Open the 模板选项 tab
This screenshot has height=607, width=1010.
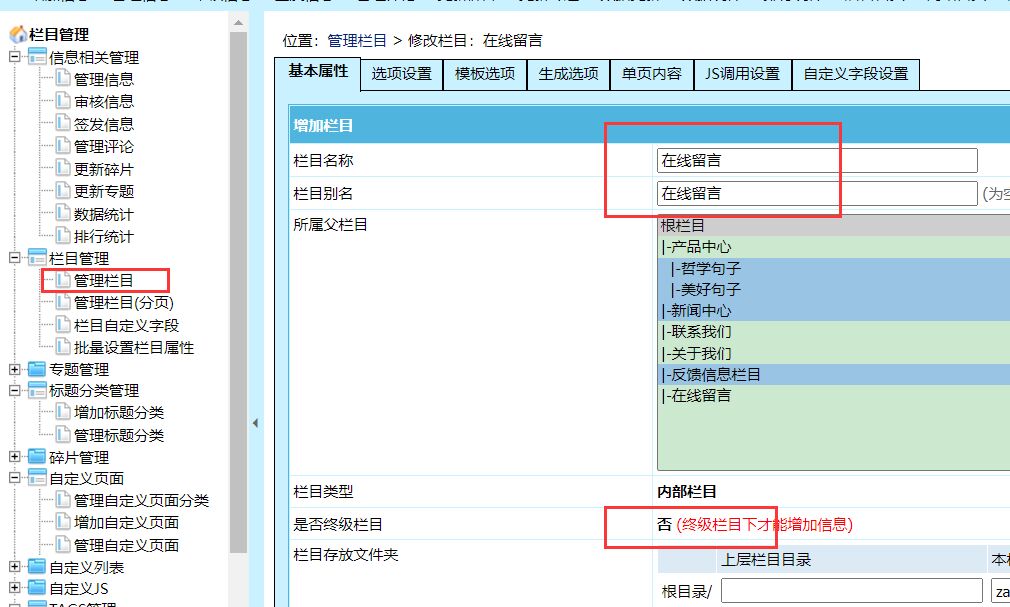pos(485,74)
